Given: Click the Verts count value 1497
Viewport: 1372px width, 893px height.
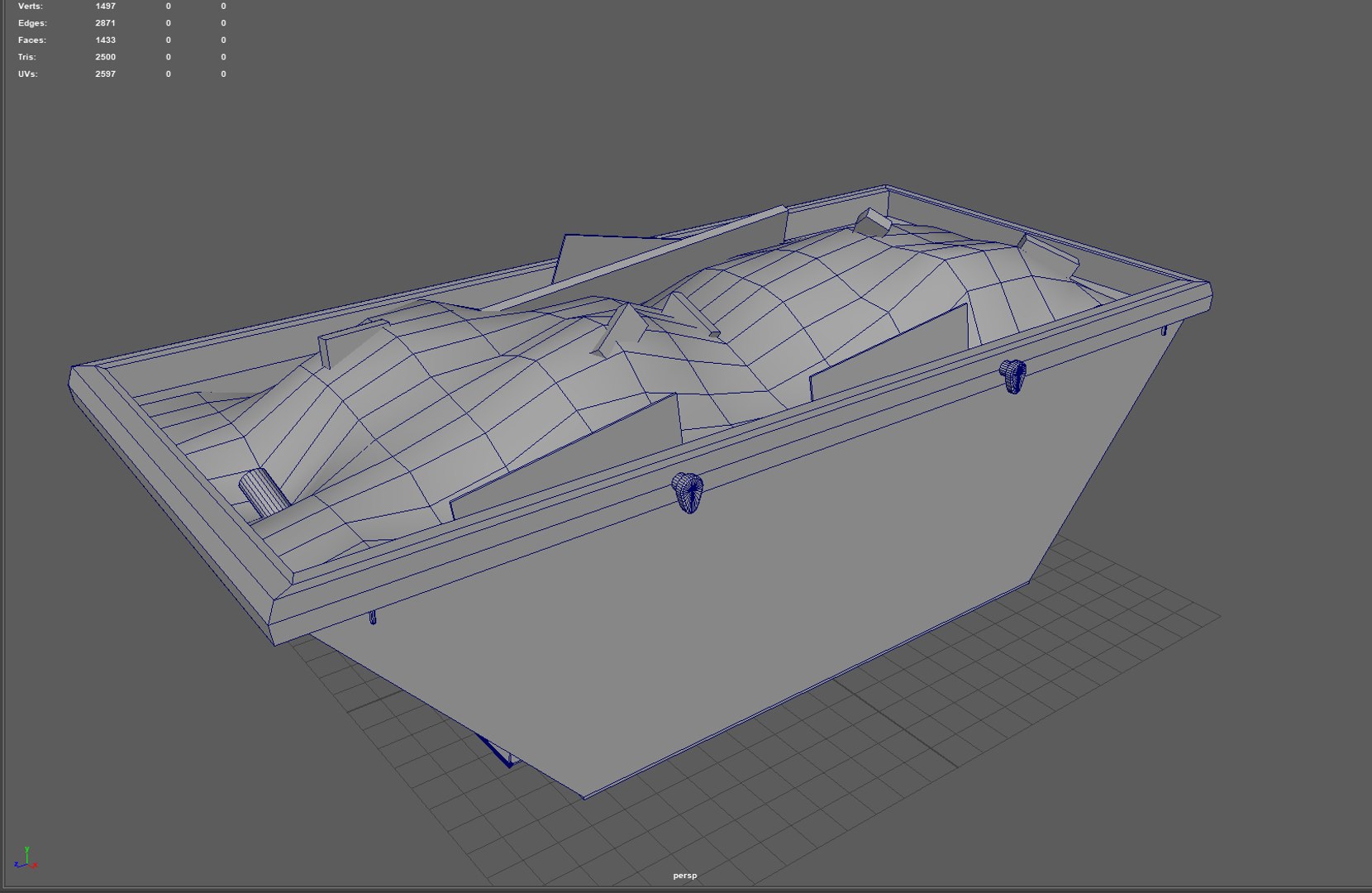Looking at the screenshot, I should [x=105, y=7].
